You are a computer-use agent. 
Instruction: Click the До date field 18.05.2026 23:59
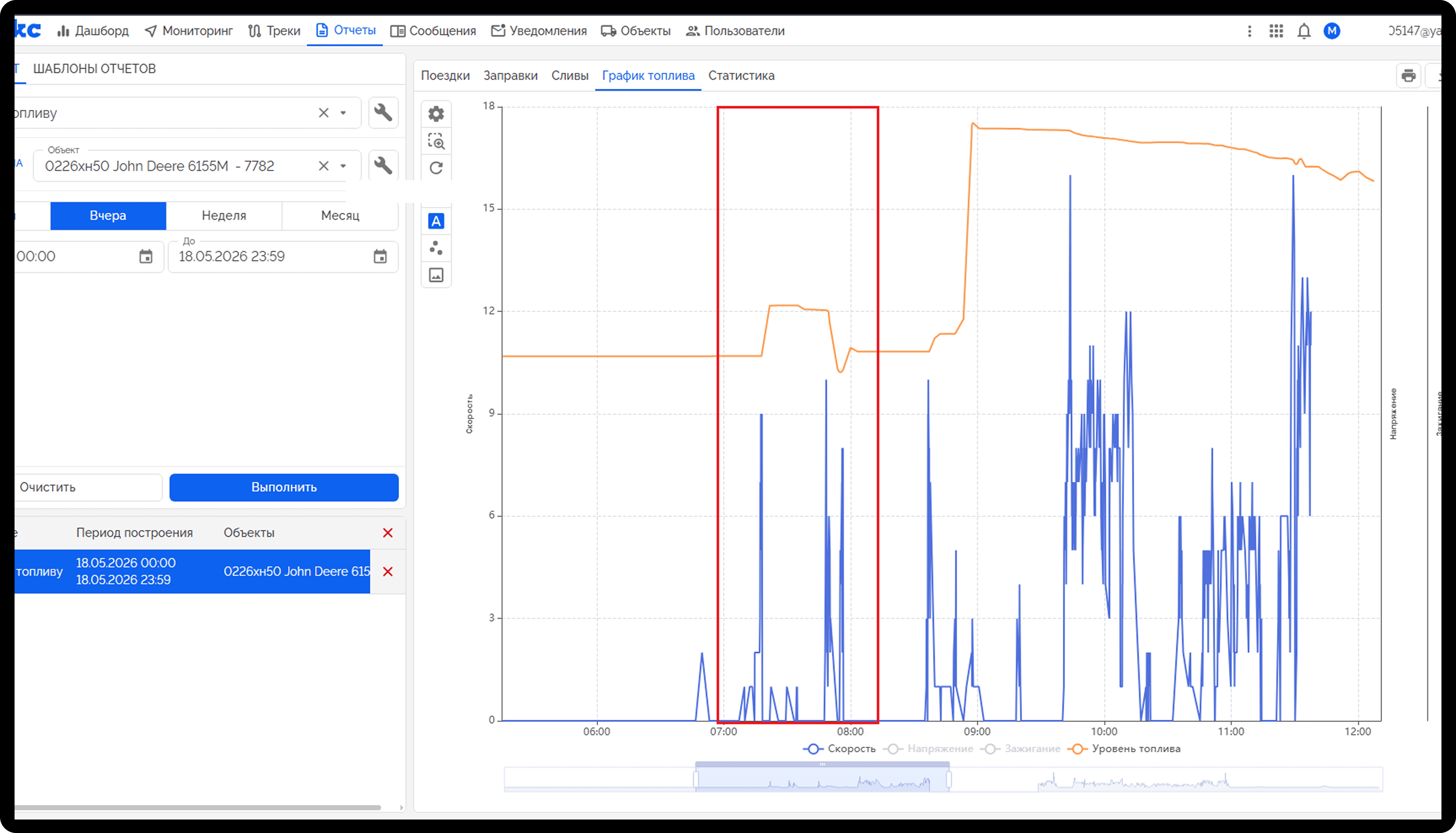coord(283,256)
